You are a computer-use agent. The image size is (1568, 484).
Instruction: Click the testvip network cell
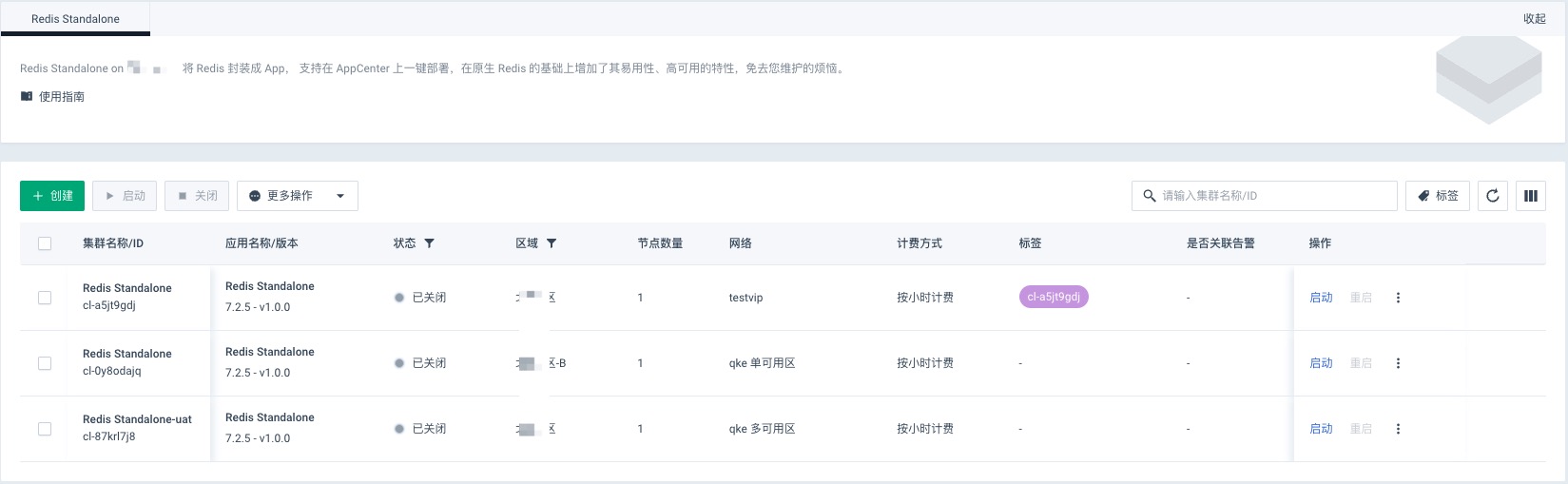coord(745,298)
